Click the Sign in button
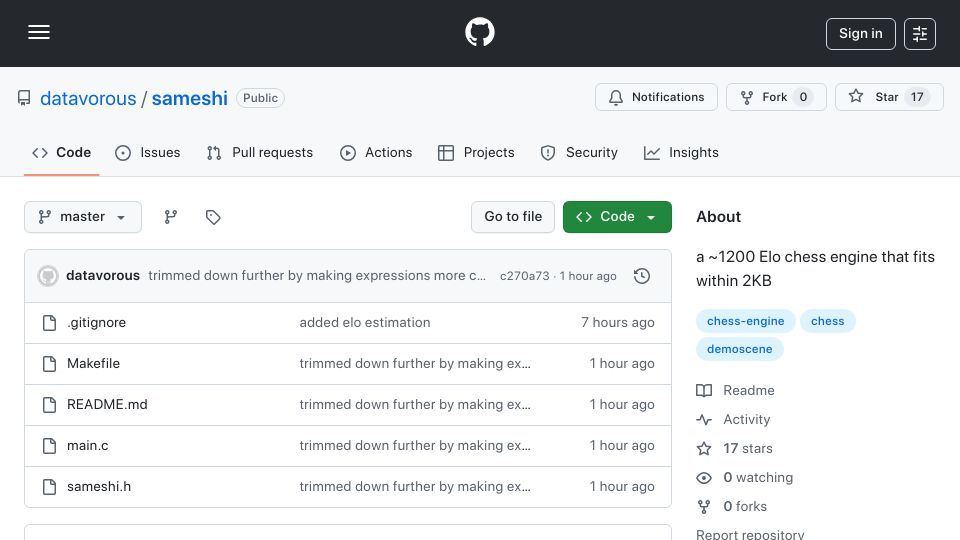 (860, 34)
